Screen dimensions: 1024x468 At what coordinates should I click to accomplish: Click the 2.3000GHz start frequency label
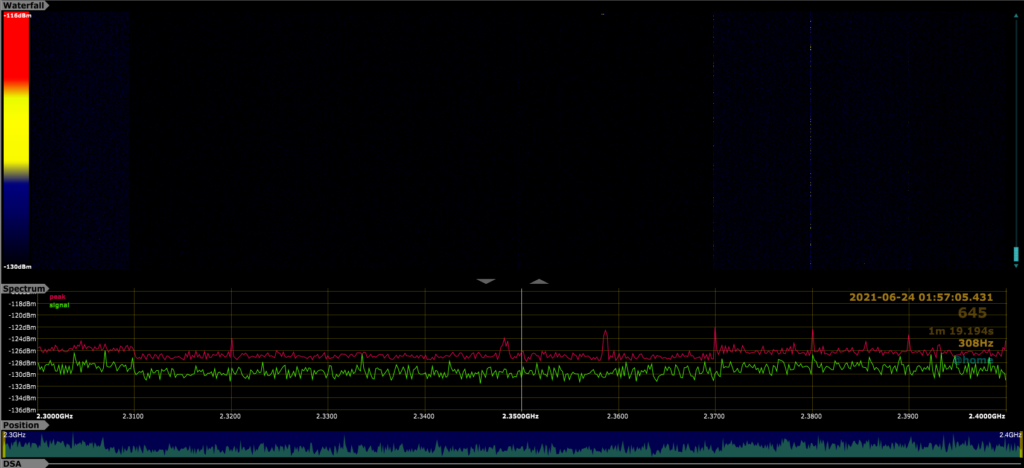[x=54, y=415]
